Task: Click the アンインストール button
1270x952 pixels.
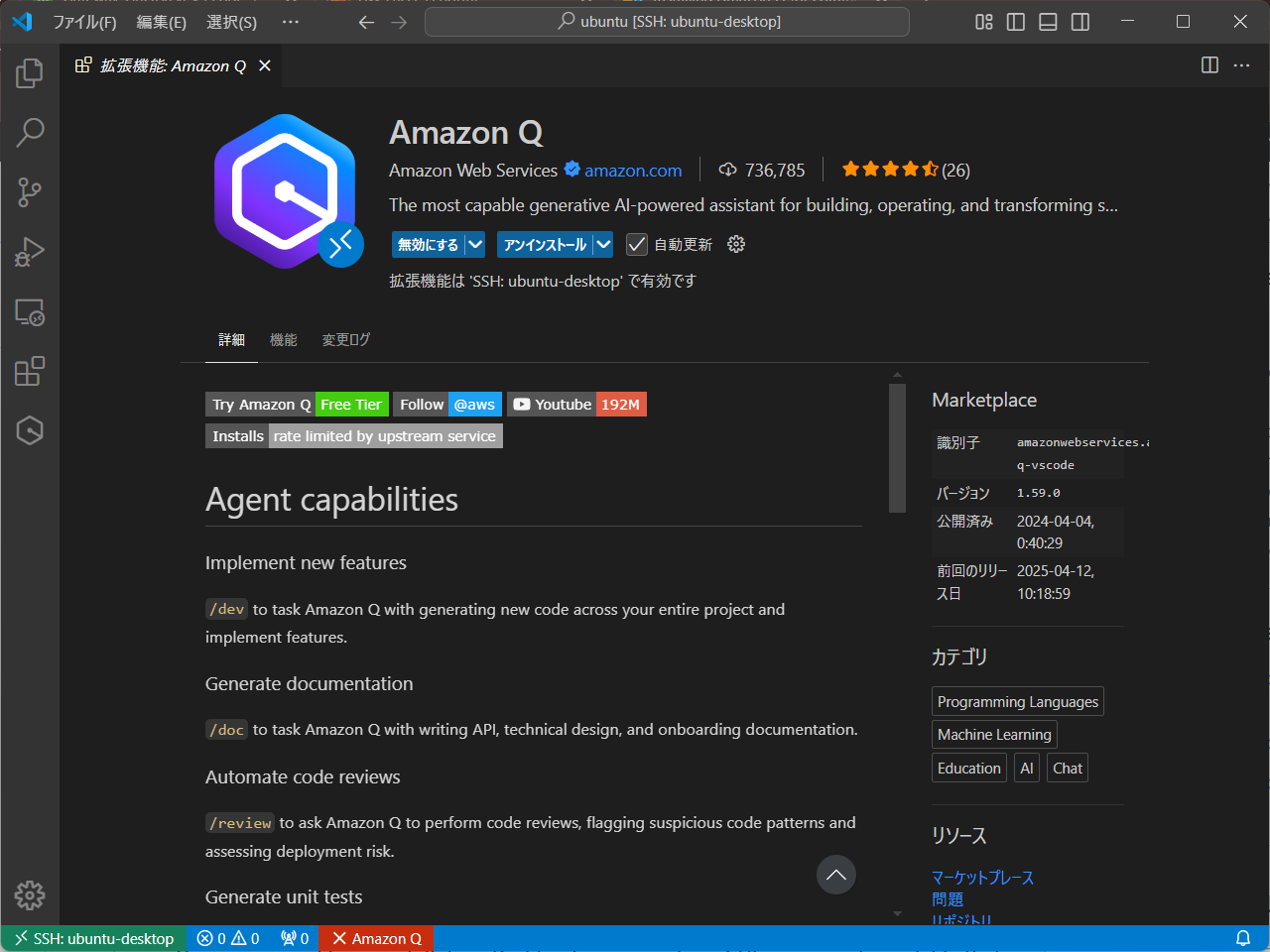Action: 545,244
